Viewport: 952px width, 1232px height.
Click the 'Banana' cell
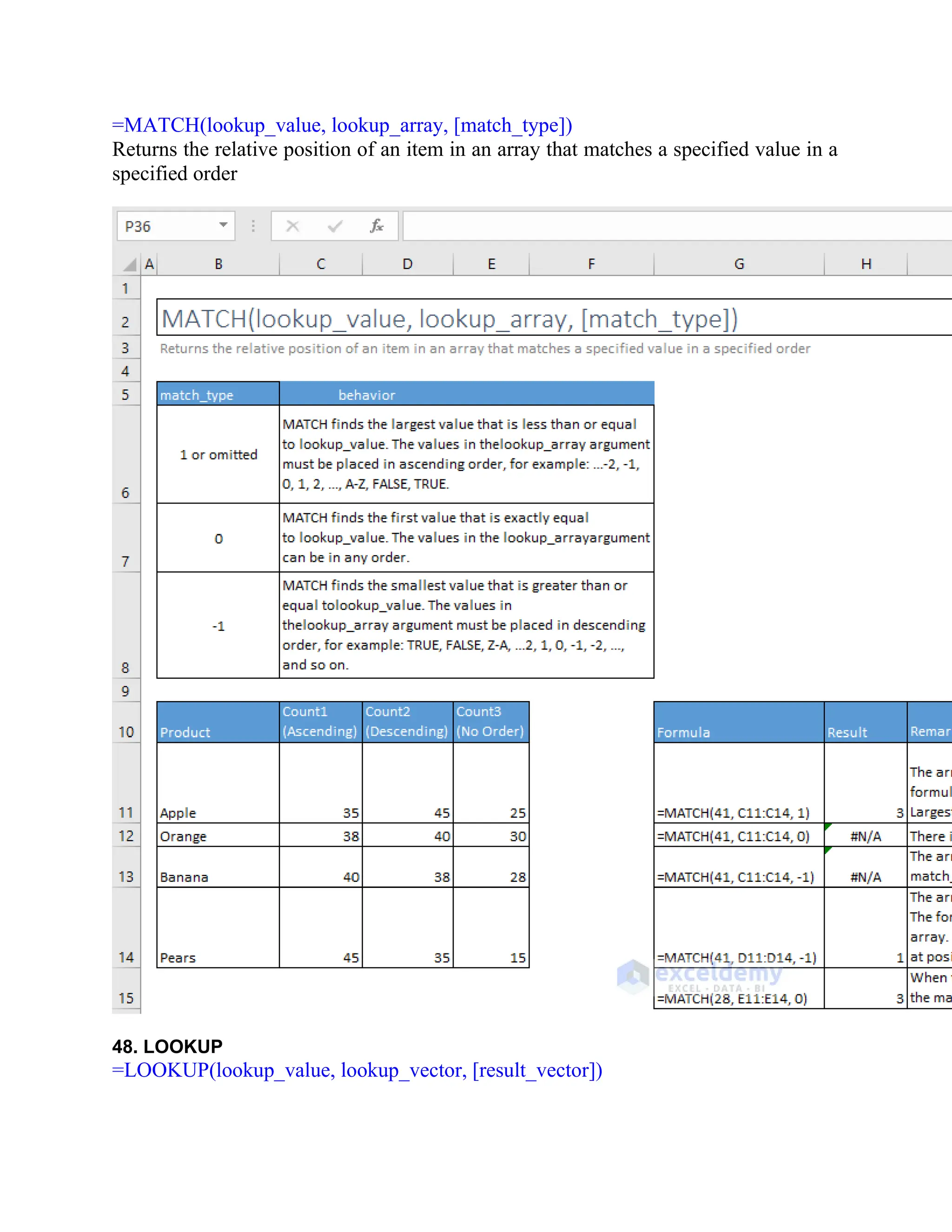click(218, 867)
